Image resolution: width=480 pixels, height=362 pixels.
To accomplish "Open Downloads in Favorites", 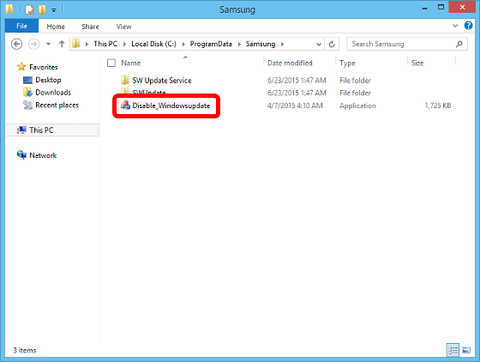I will coord(53,92).
